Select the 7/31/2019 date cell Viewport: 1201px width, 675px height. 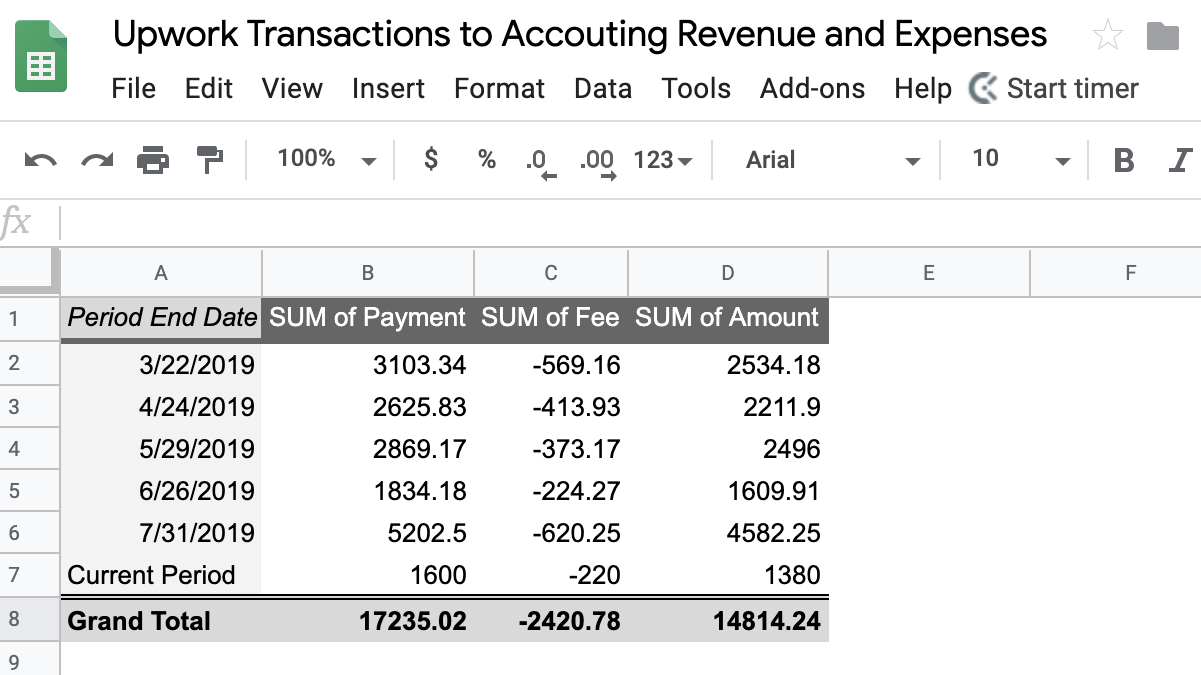coord(161,533)
